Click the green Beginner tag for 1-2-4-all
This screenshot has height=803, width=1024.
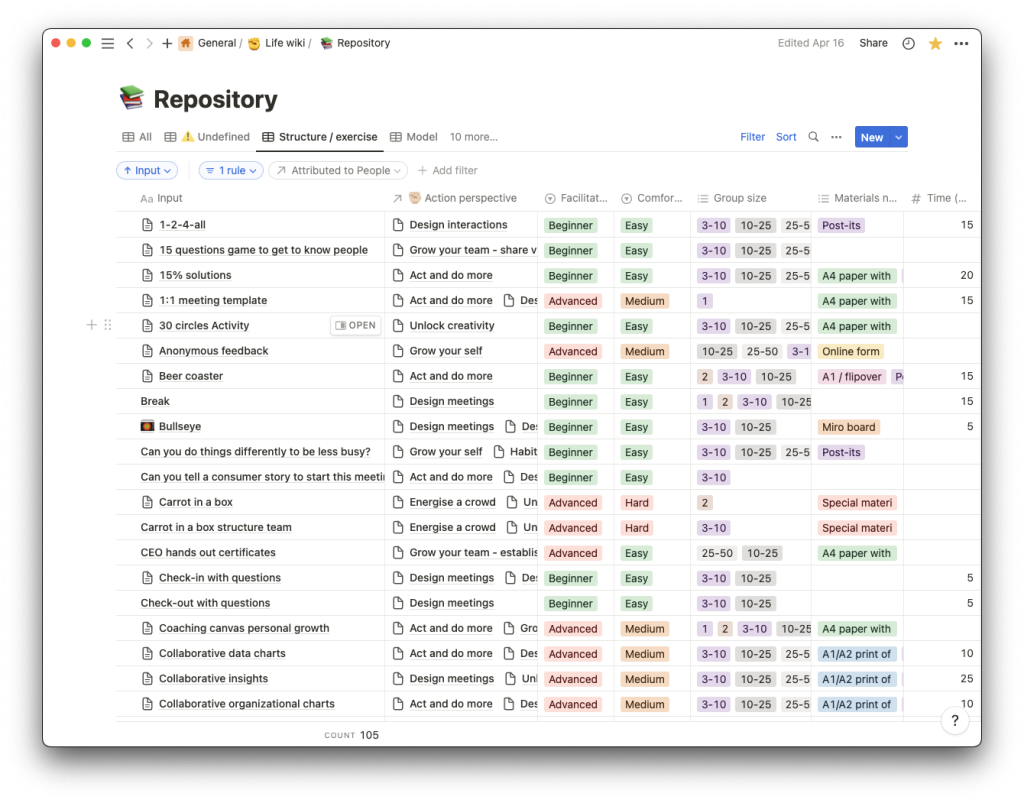point(571,226)
